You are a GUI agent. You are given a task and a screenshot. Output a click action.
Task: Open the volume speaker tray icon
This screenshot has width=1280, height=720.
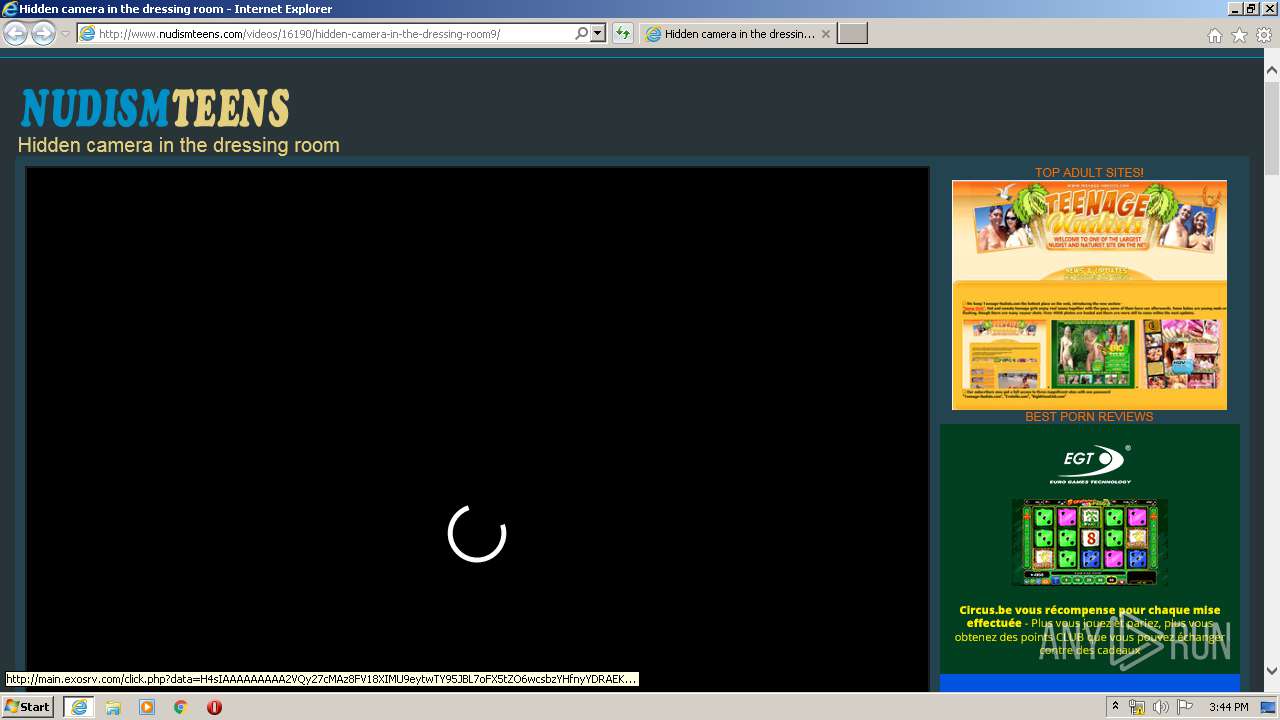(1160, 707)
